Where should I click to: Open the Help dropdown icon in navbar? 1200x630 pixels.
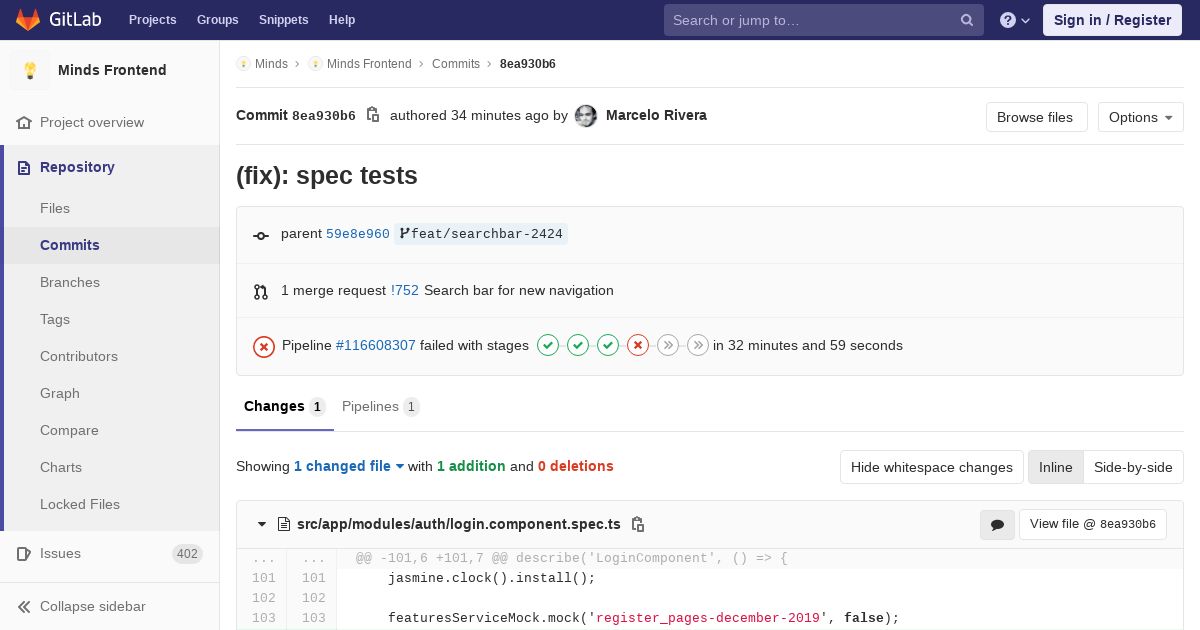click(x=1015, y=20)
